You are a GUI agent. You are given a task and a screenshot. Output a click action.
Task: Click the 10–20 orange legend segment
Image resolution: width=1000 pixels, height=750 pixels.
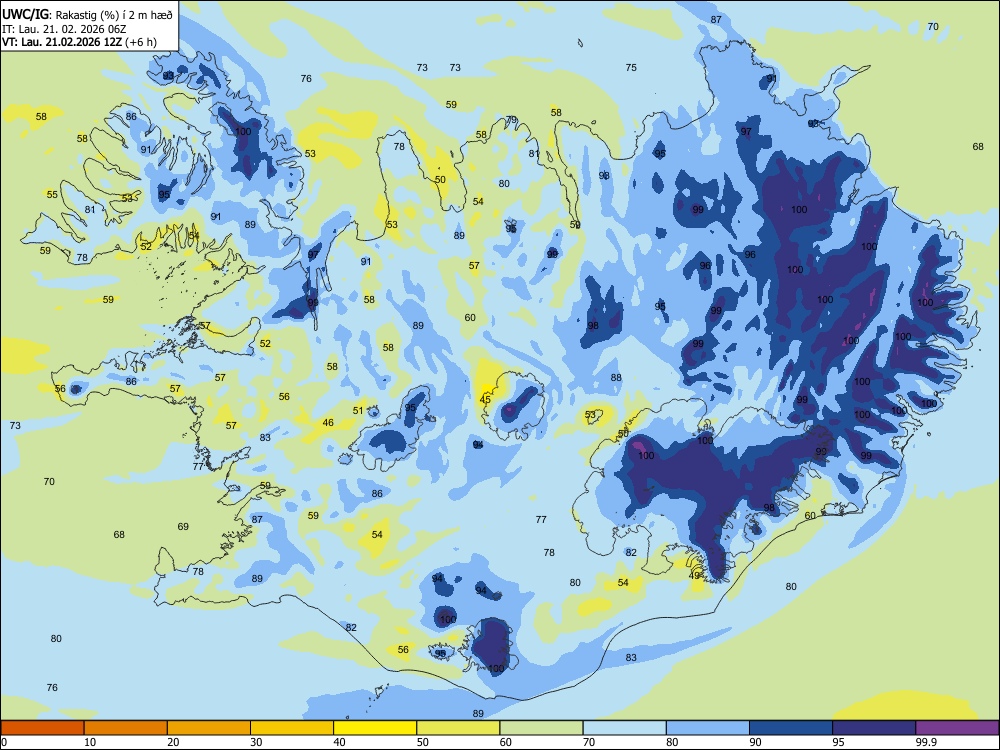[x=126, y=728]
